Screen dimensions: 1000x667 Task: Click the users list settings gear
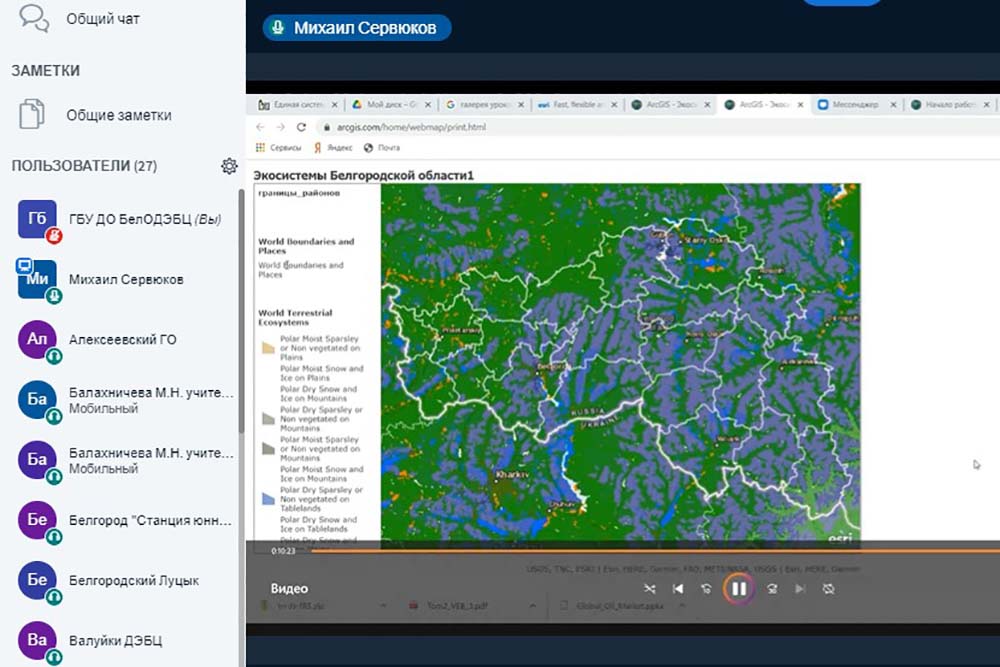click(x=229, y=166)
